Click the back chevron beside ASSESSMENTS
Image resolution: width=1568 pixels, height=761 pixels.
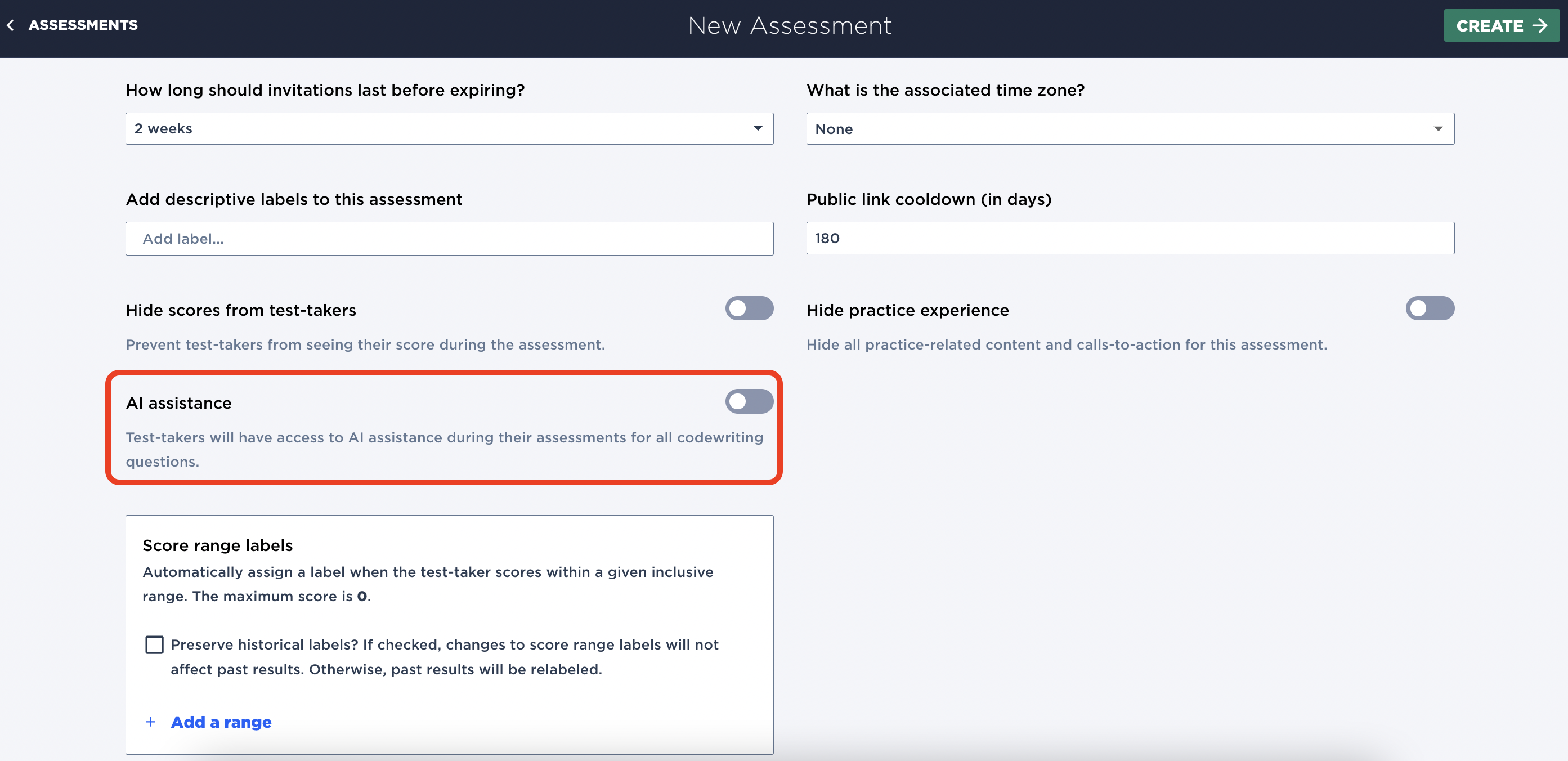pyautogui.click(x=11, y=25)
